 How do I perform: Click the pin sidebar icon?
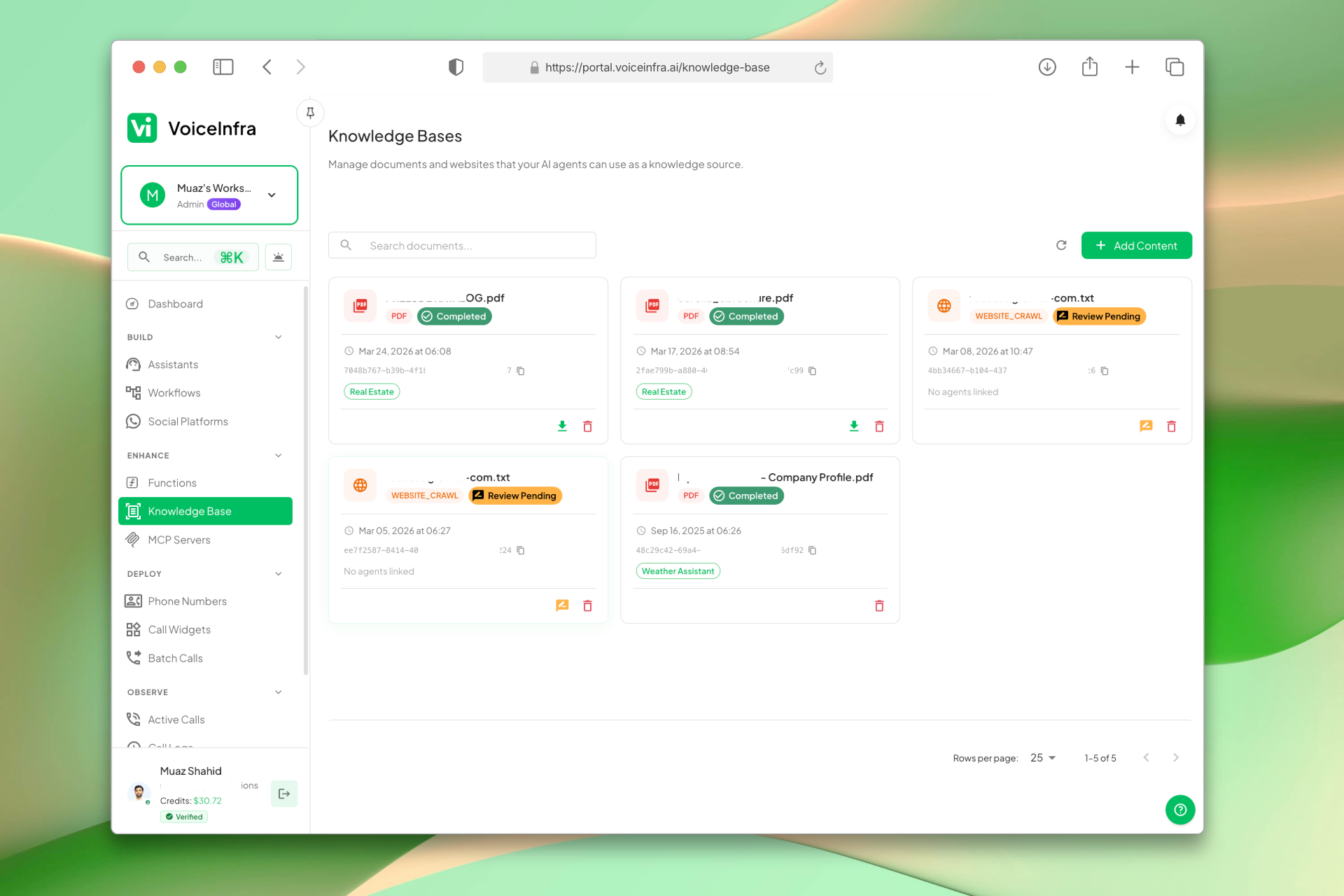coord(310,113)
